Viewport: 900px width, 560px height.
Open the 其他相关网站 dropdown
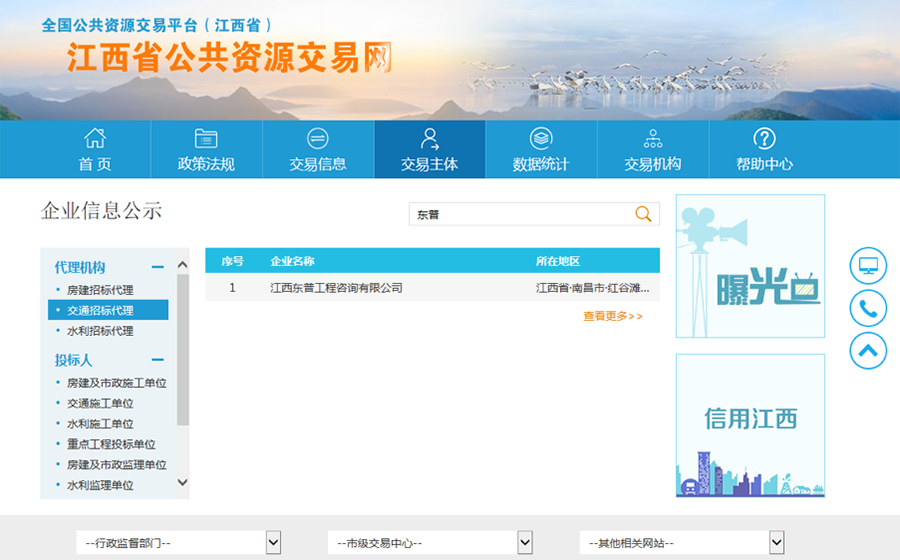point(682,542)
